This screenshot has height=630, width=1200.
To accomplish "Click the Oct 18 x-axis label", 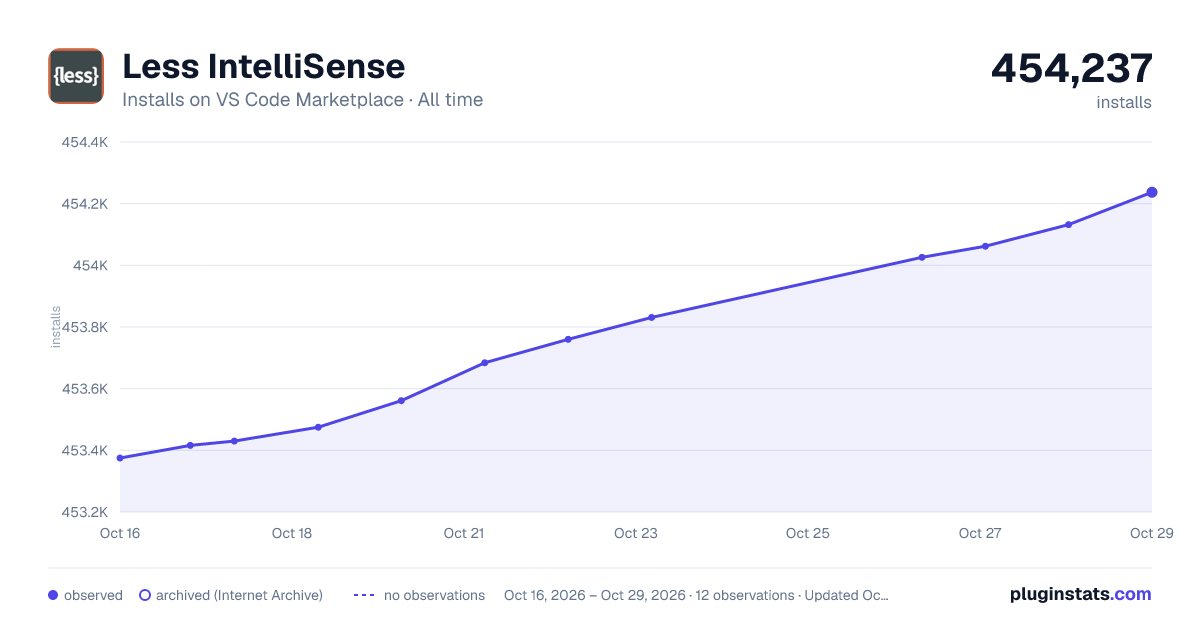I will (292, 533).
